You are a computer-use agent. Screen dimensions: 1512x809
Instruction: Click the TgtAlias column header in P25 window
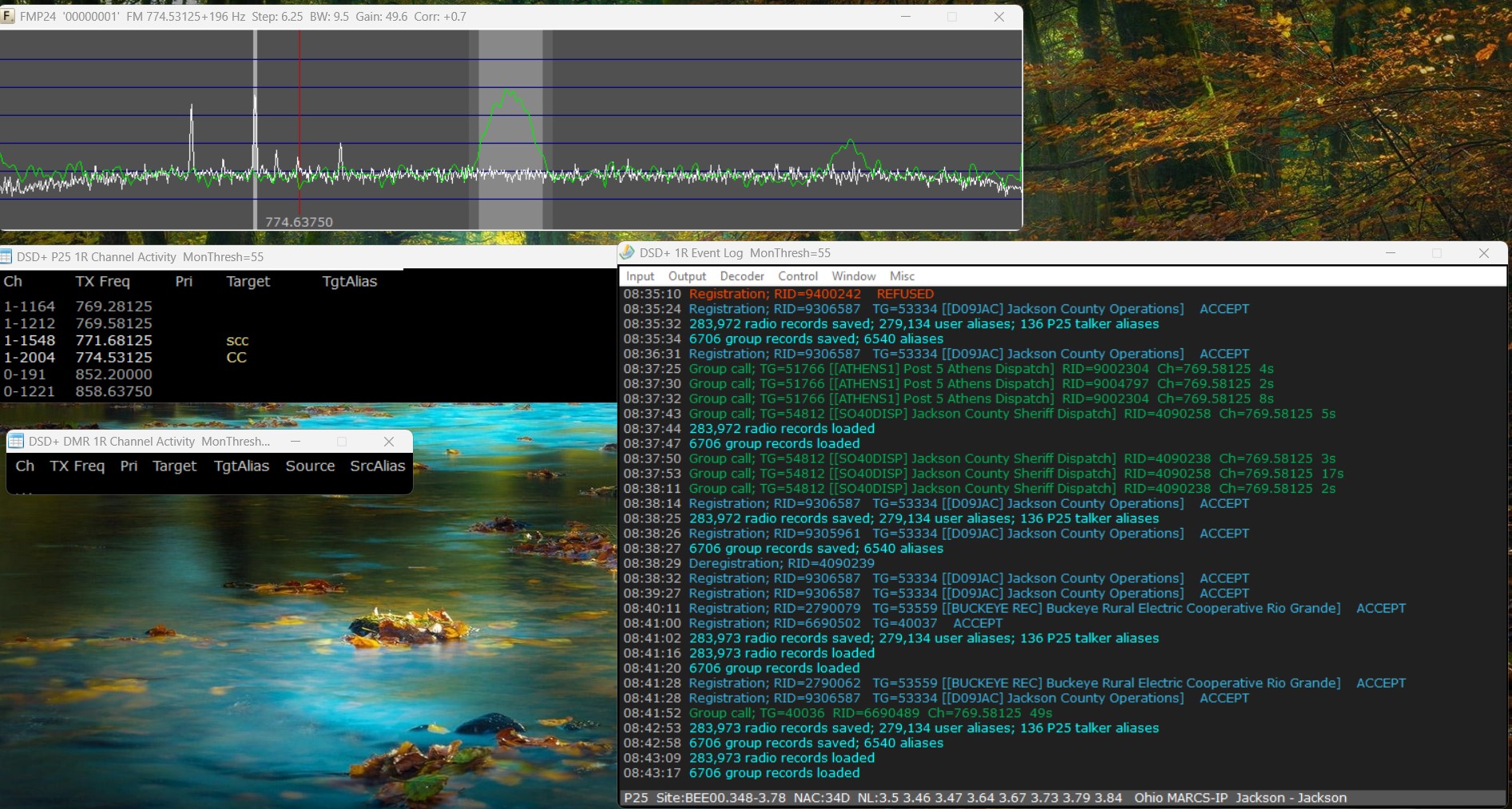349,282
